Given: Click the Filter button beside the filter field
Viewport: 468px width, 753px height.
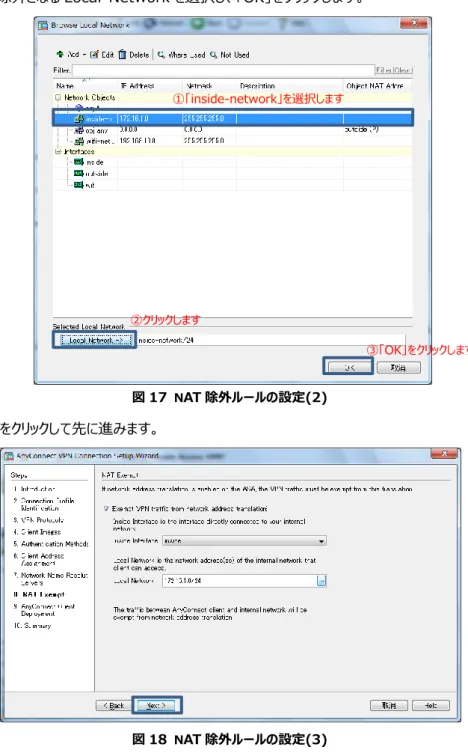Looking at the screenshot, I should (384, 70).
